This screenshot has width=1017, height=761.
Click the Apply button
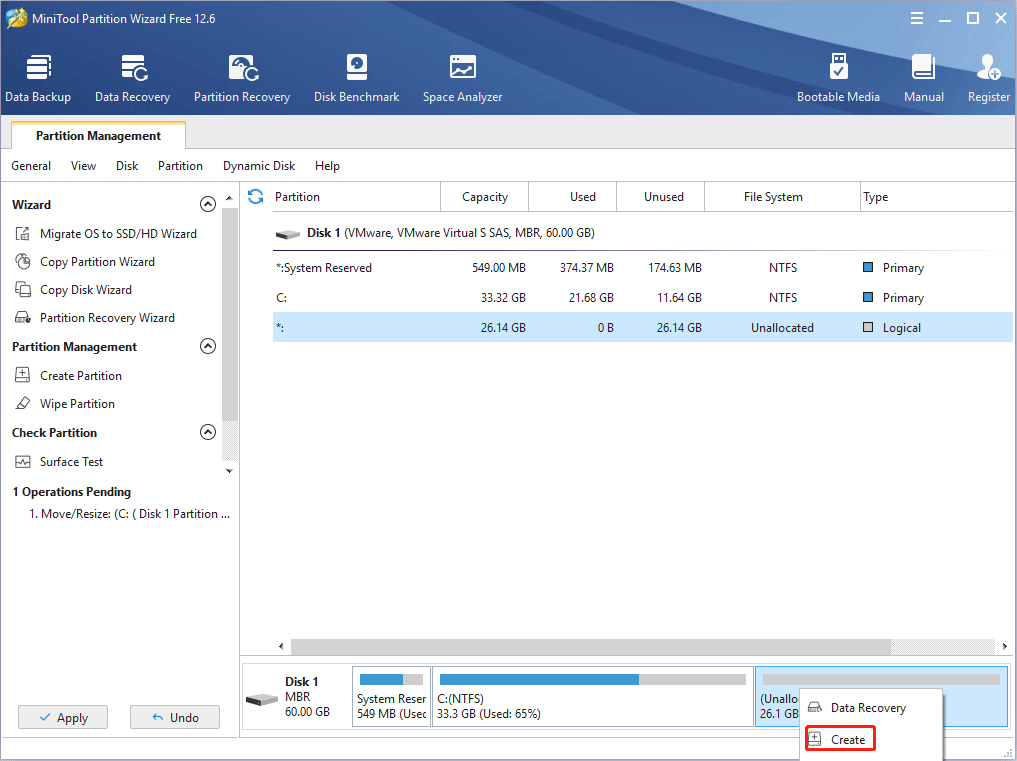[63, 718]
